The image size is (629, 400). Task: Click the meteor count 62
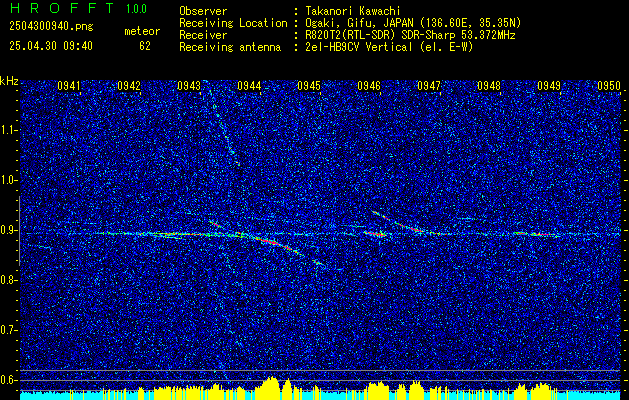pos(145,46)
